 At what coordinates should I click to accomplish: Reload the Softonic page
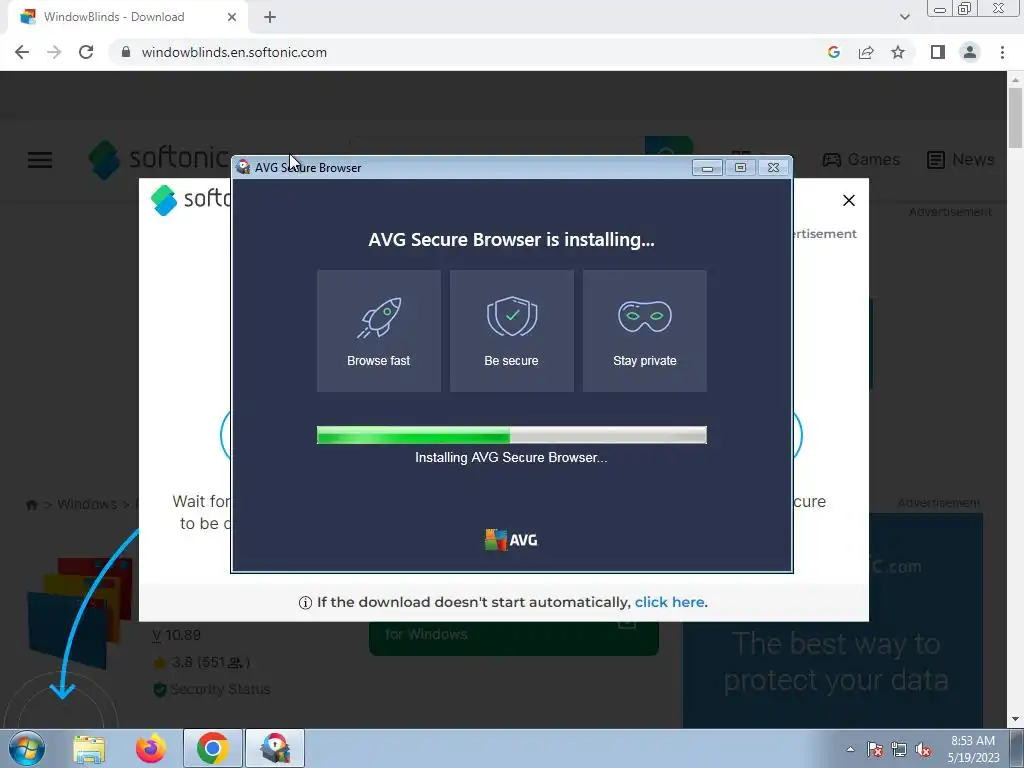(x=86, y=52)
